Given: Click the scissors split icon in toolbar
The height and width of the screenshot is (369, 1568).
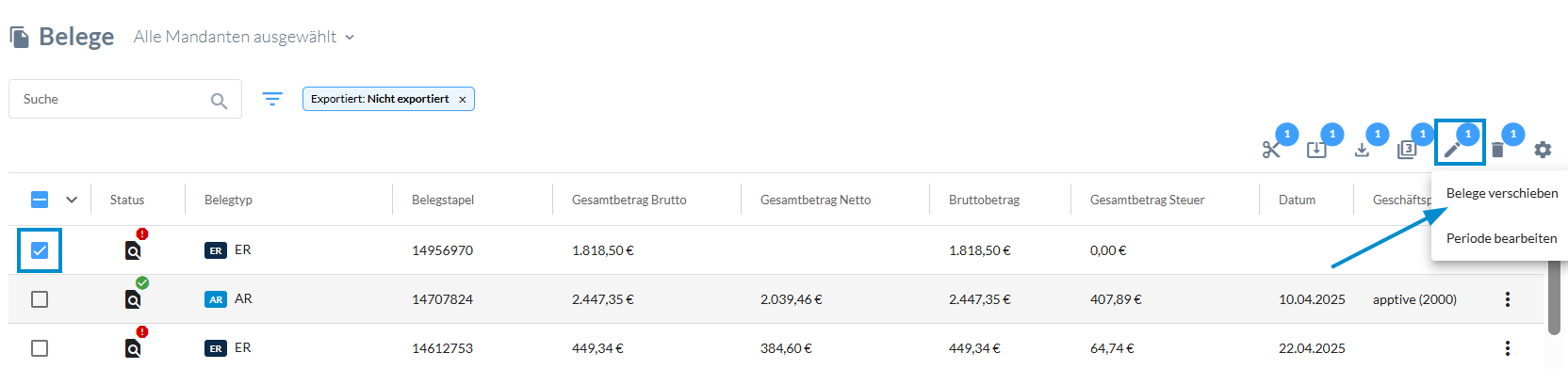Looking at the screenshot, I should click(x=1271, y=150).
